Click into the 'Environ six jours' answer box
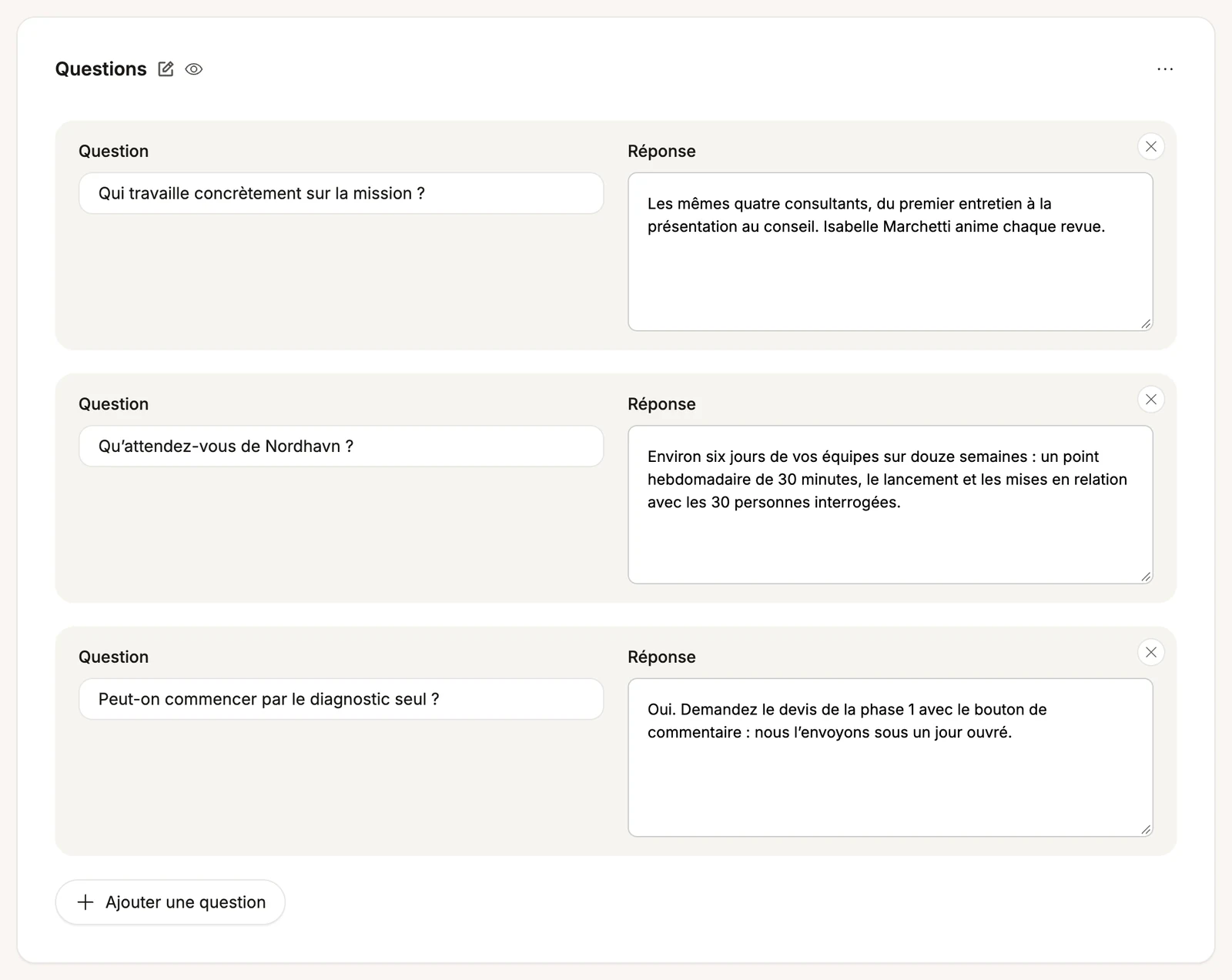 point(890,504)
